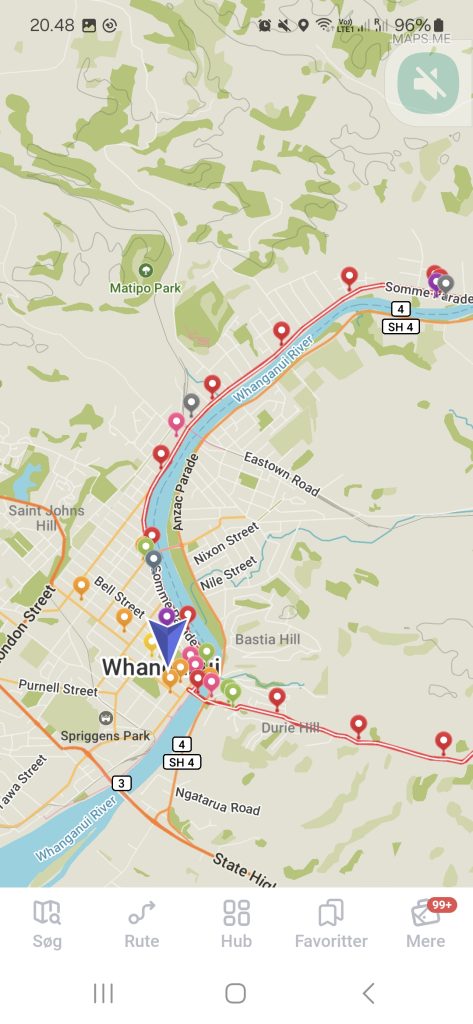The image size is (473, 1024).
Task: Open the Søg search tab
Action: (47, 924)
